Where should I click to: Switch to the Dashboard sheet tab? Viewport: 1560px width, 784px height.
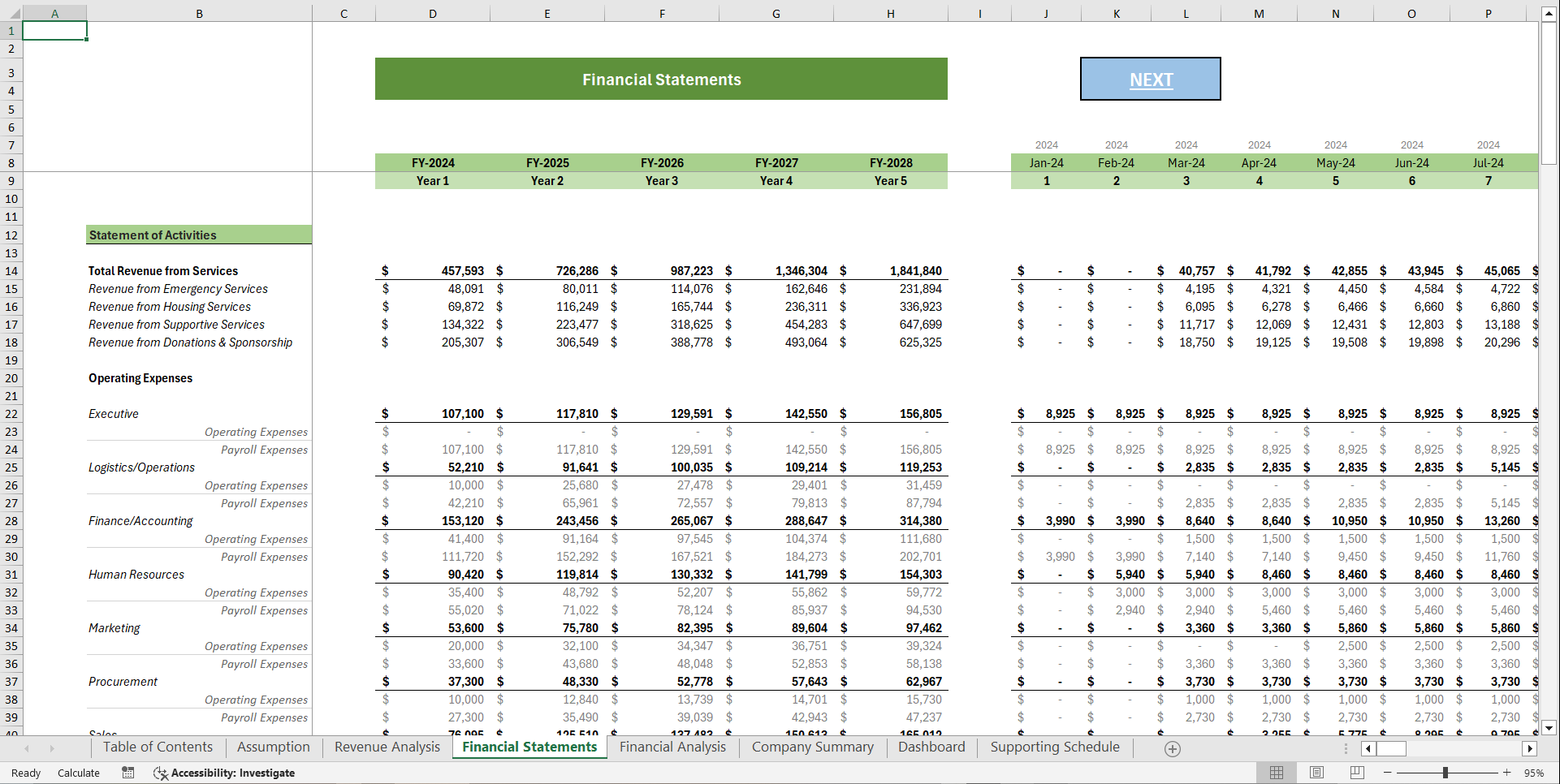click(x=931, y=747)
